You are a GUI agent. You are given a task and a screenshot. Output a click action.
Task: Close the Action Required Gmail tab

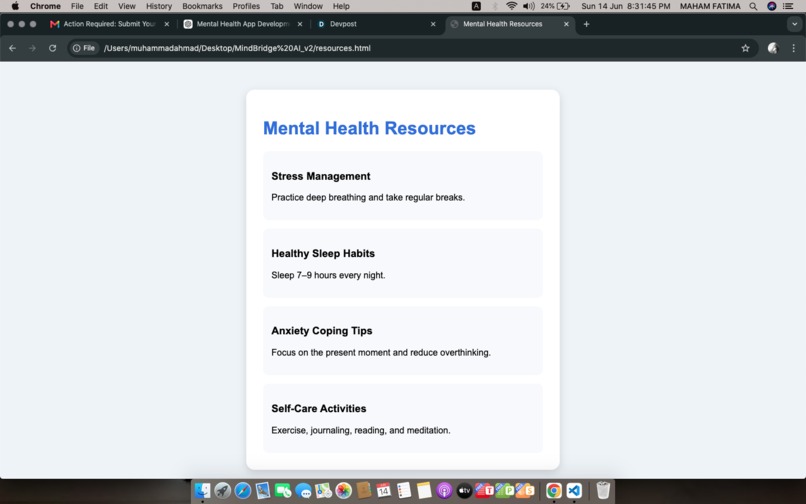pos(167,24)
